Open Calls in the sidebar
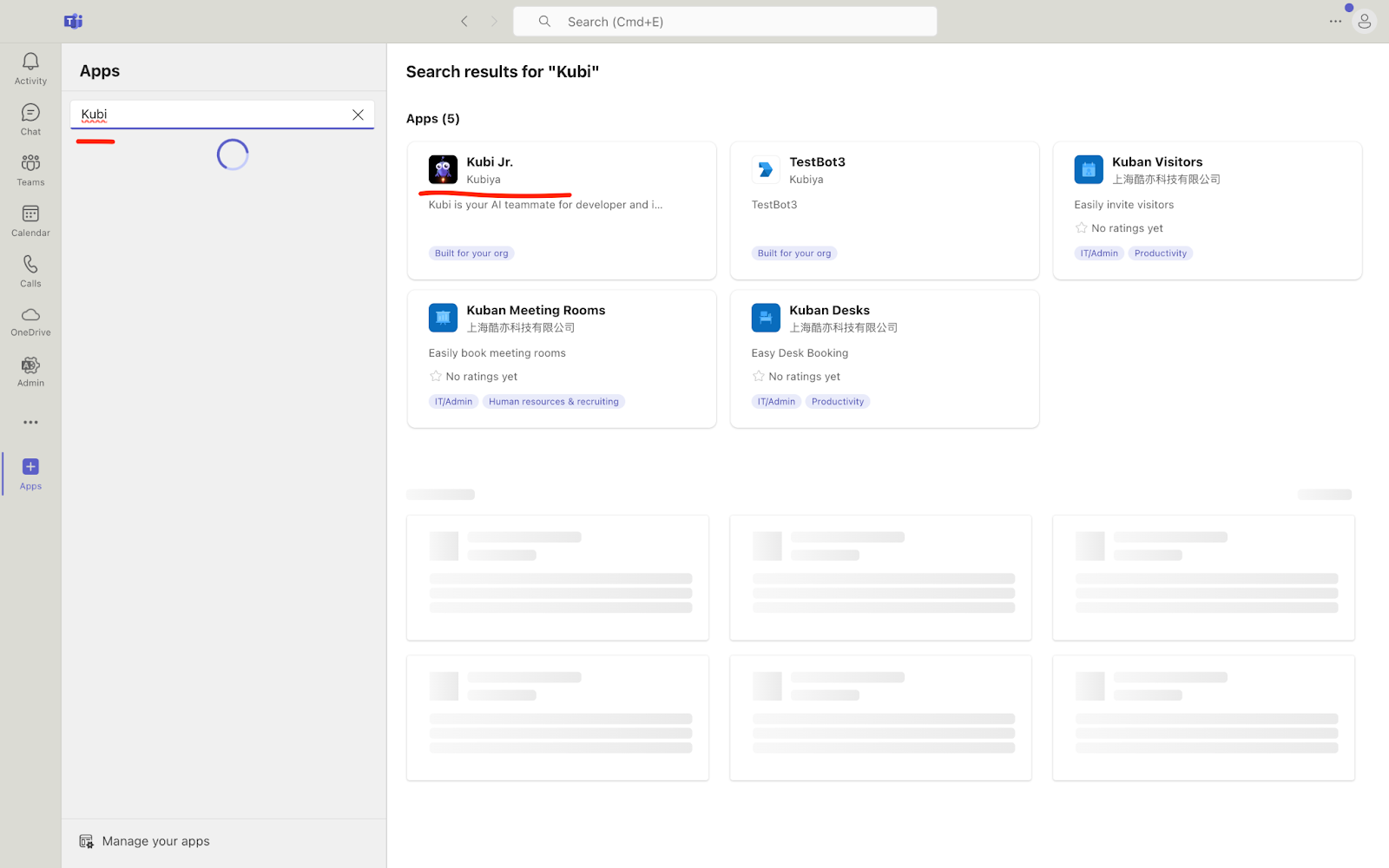The height and width of the screenshot is (868, 1389). (x=30, y=271)
